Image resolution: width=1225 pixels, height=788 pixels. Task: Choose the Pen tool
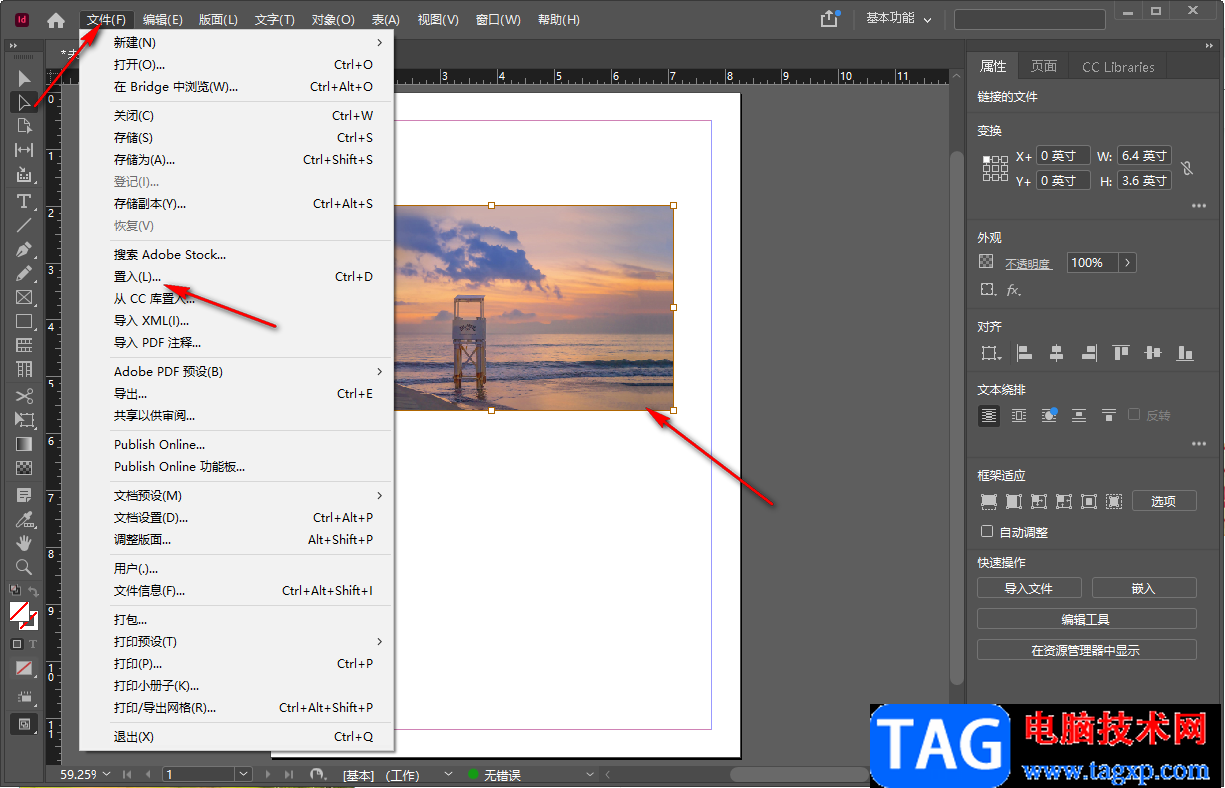click(24, 249)
